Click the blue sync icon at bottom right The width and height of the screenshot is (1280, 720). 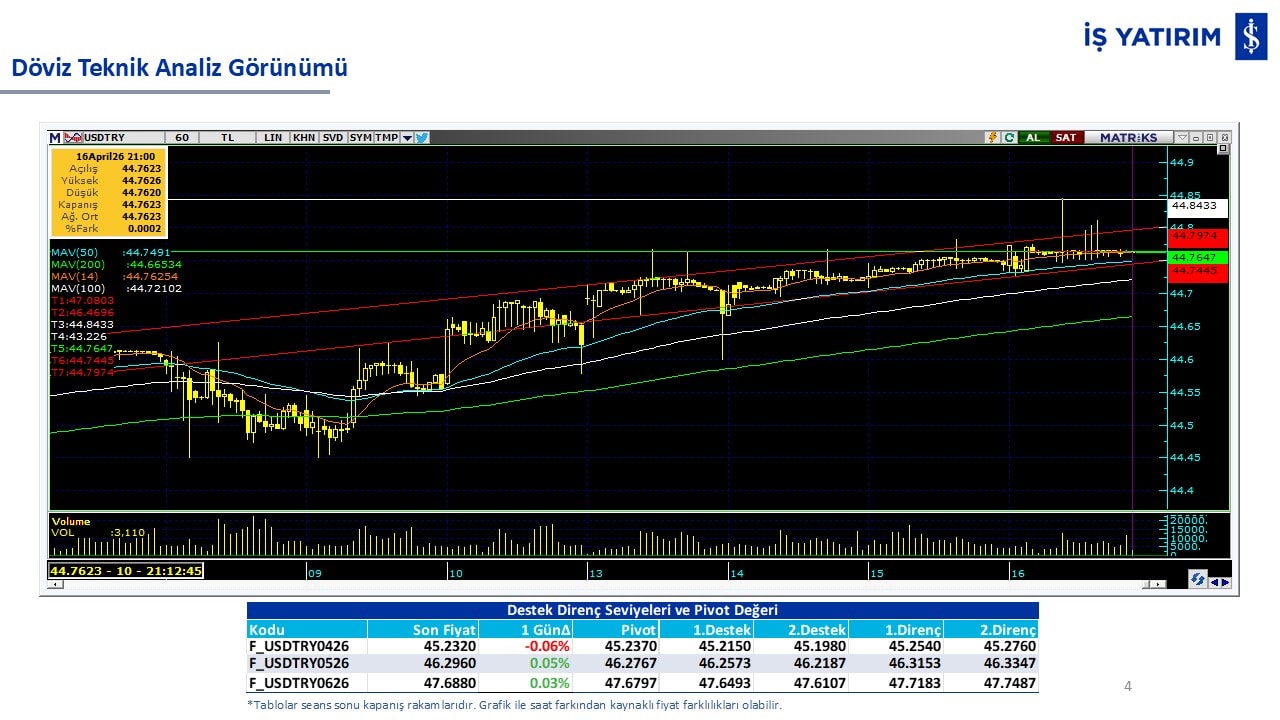point(1197,579)
